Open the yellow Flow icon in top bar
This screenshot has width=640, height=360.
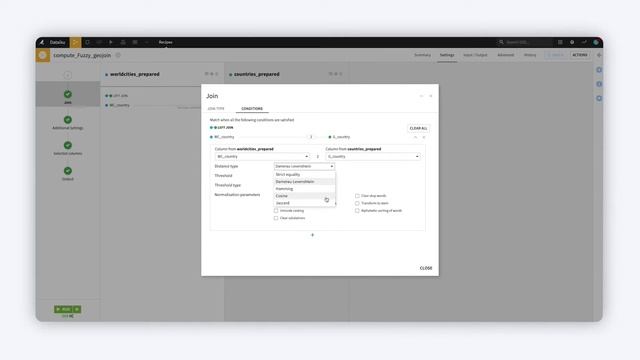[x=75, y=42]
